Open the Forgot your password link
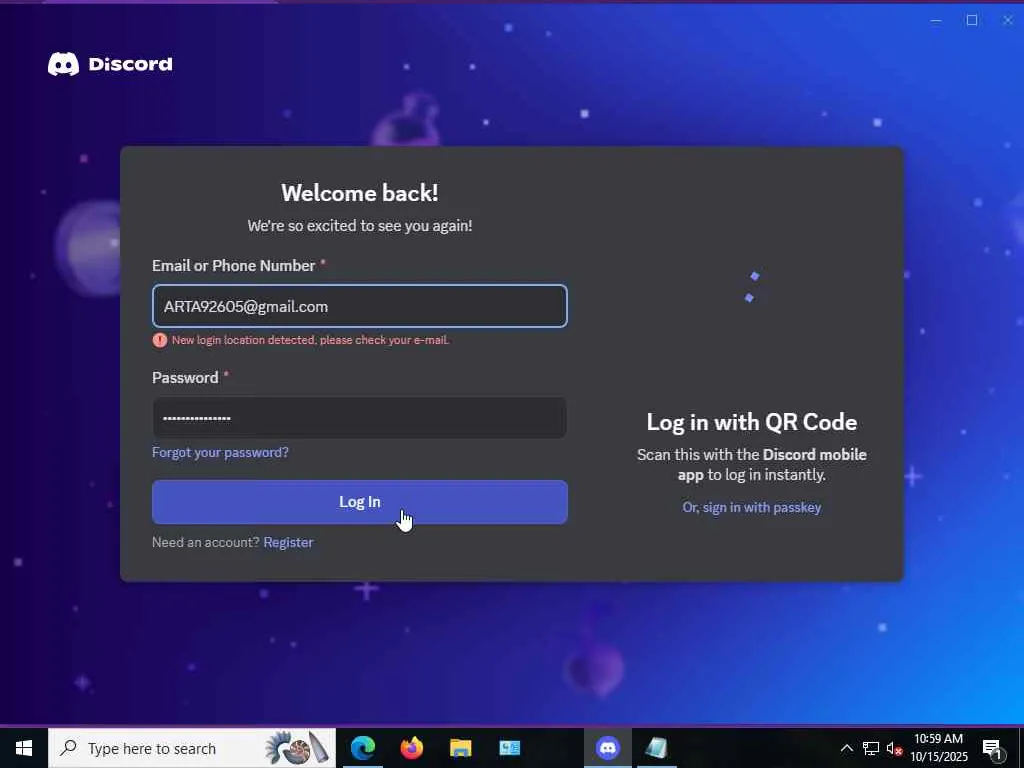The width and height of the screenshot is (1024, 768). click(x=220, y=452)
